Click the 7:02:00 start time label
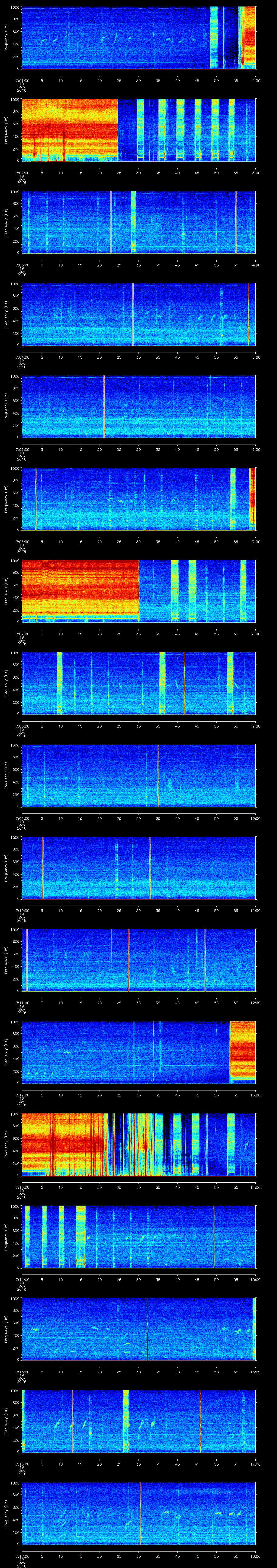This screenshot has height=1568, width=277. [22, 173]
